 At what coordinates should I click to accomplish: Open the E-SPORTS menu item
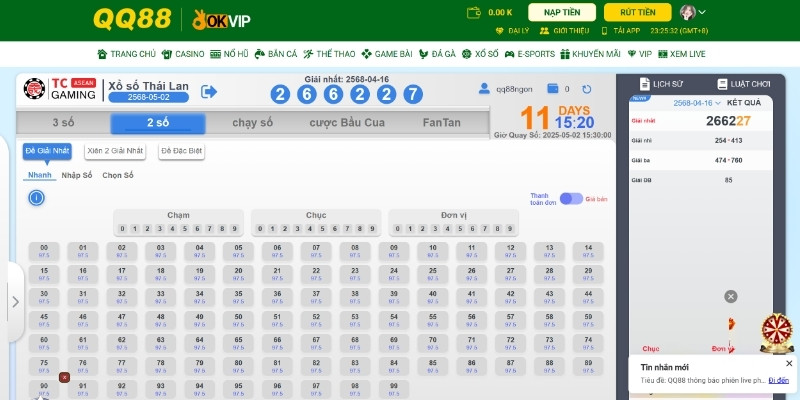point(530,54)
